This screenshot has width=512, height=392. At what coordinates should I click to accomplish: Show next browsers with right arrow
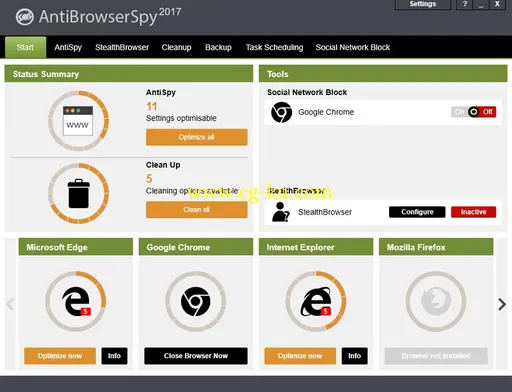click(502, 304)
